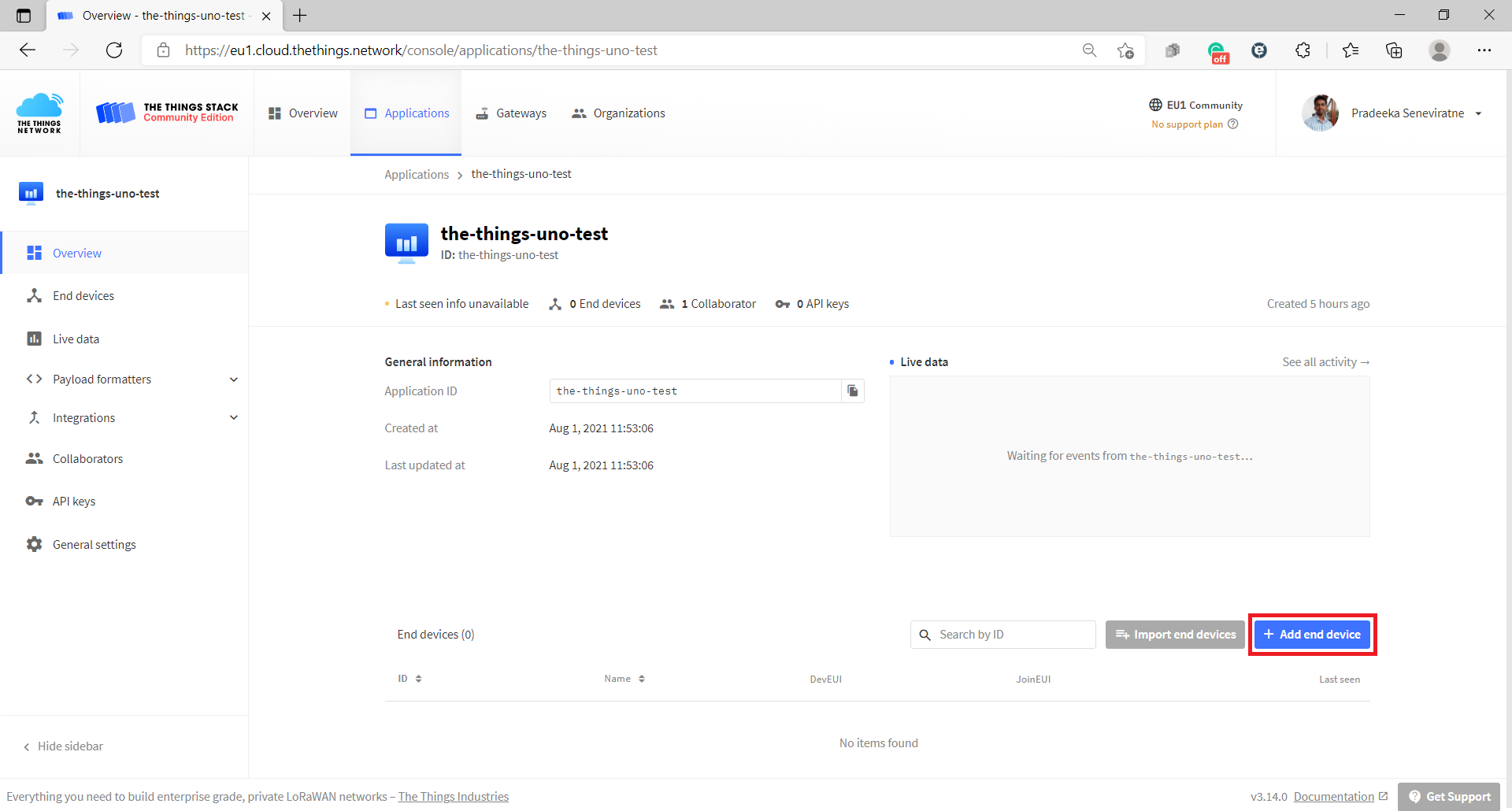Viewport: 1512px width, 811px height.
Task: Switch to Gateways tab
Action: 511,113
